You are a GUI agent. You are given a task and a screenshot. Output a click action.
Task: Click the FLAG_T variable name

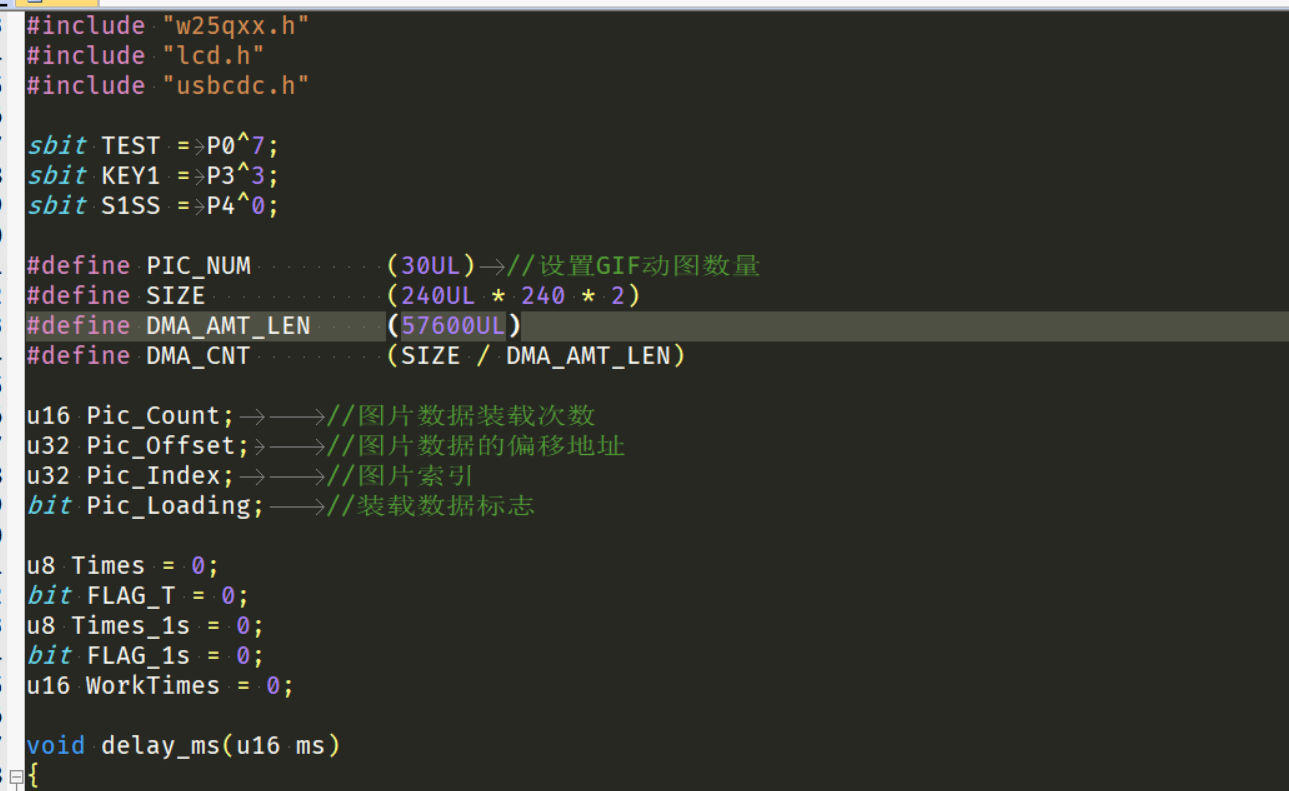[131, 596]
